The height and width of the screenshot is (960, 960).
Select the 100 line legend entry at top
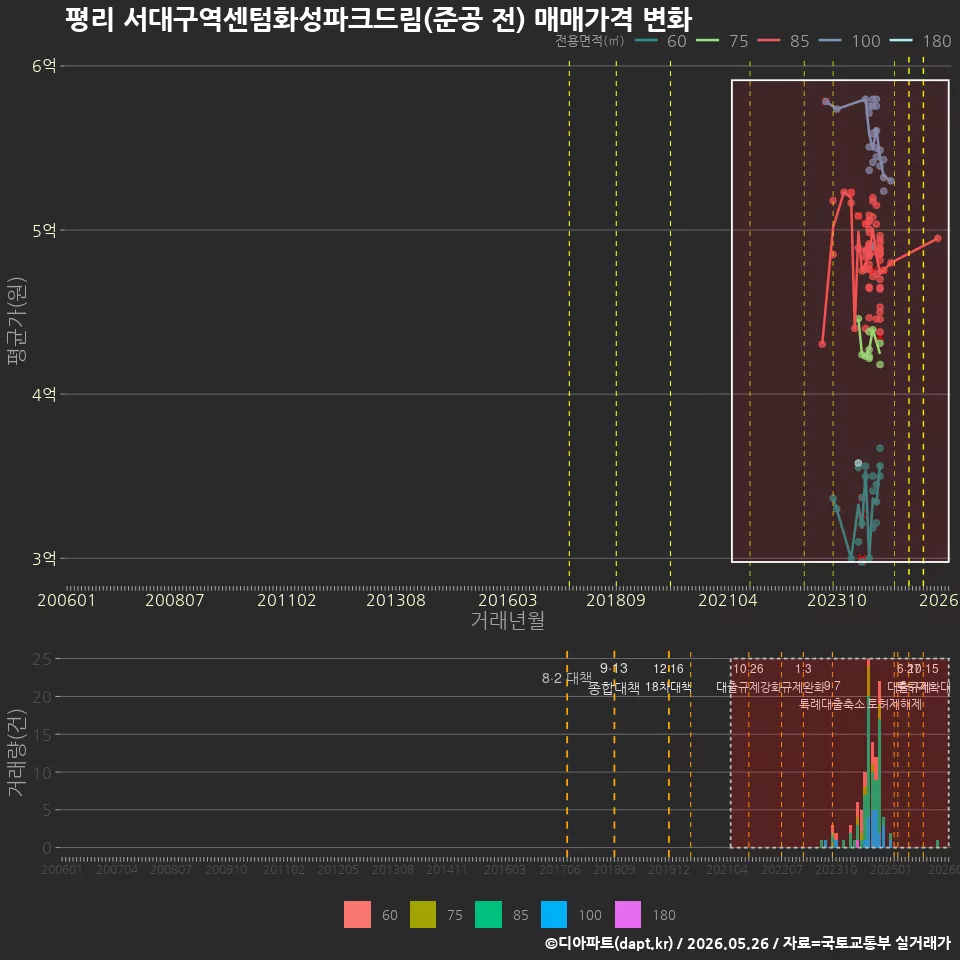click(849, 41)
